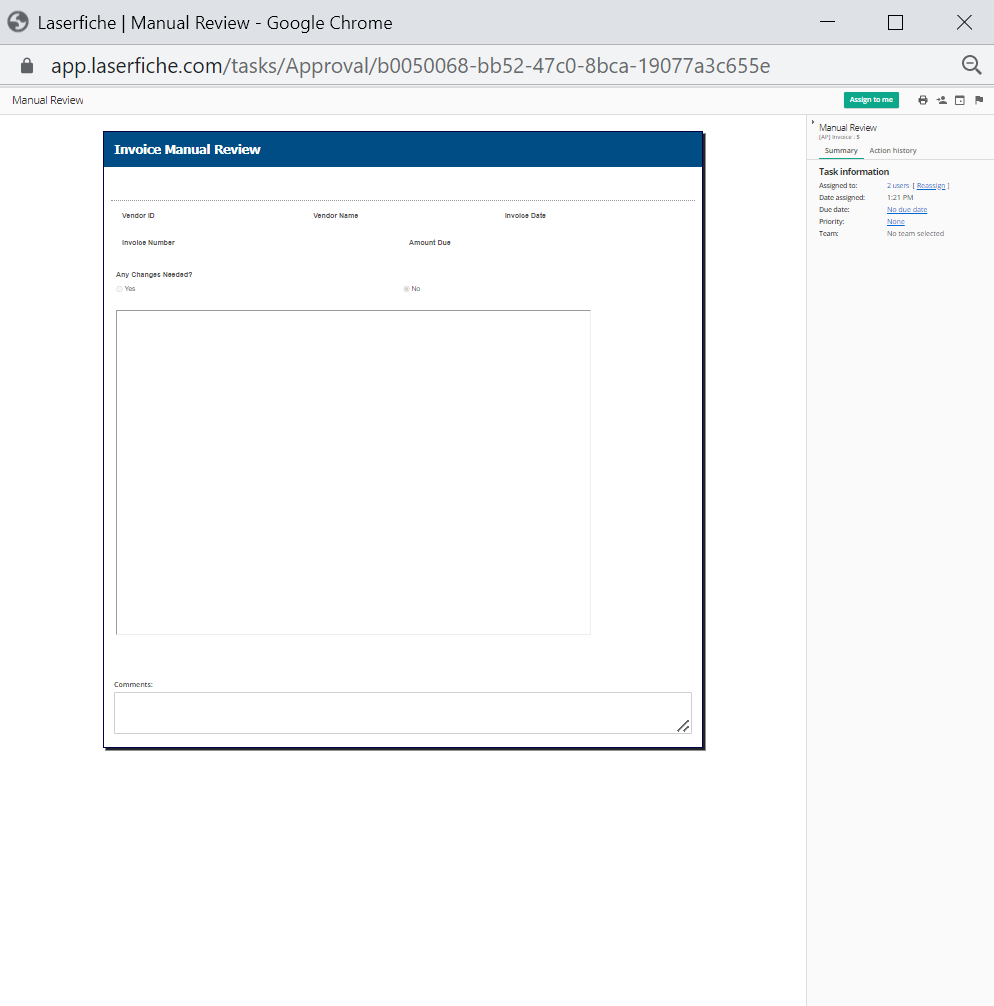Image resolution: width=994 pixels, height=1006 pixels.
Task: Click the Manual Review breadcrumb at top left
Action: pos(47,100)
